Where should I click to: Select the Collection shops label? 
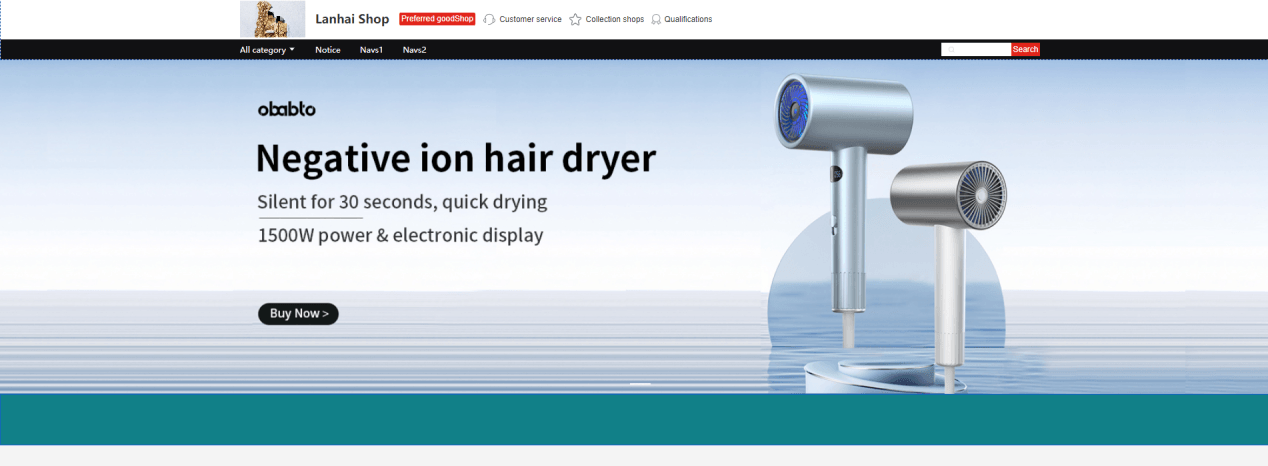point(615,19)
